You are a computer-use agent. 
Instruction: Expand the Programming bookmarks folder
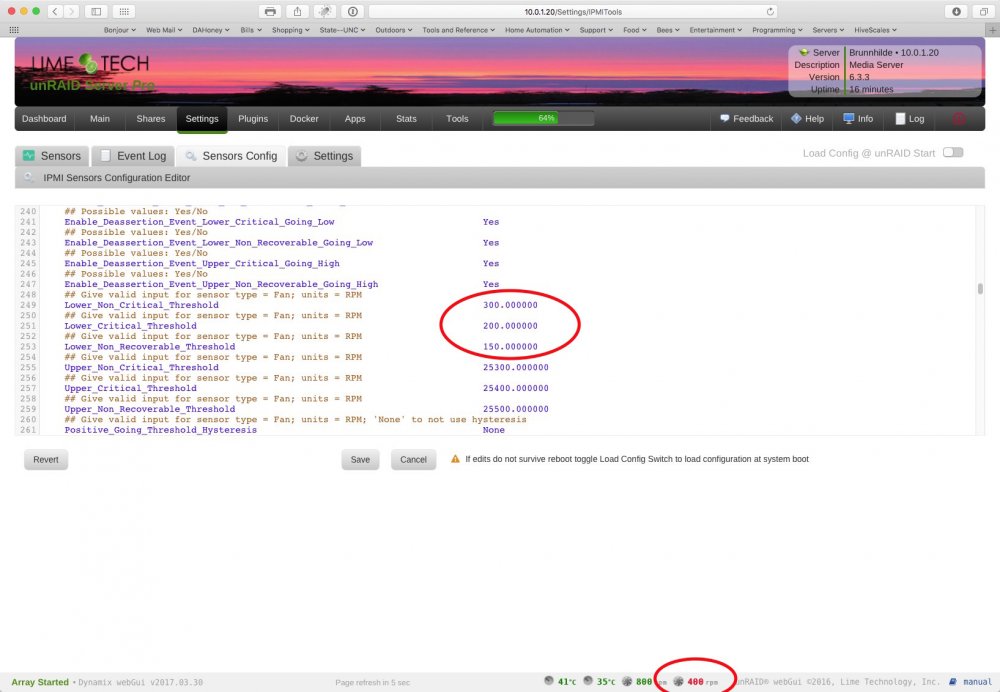point(777,30)
